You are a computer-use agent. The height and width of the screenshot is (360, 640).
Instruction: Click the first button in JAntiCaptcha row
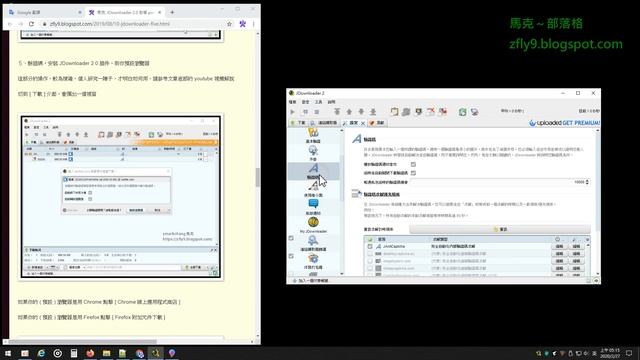point(559,247)
